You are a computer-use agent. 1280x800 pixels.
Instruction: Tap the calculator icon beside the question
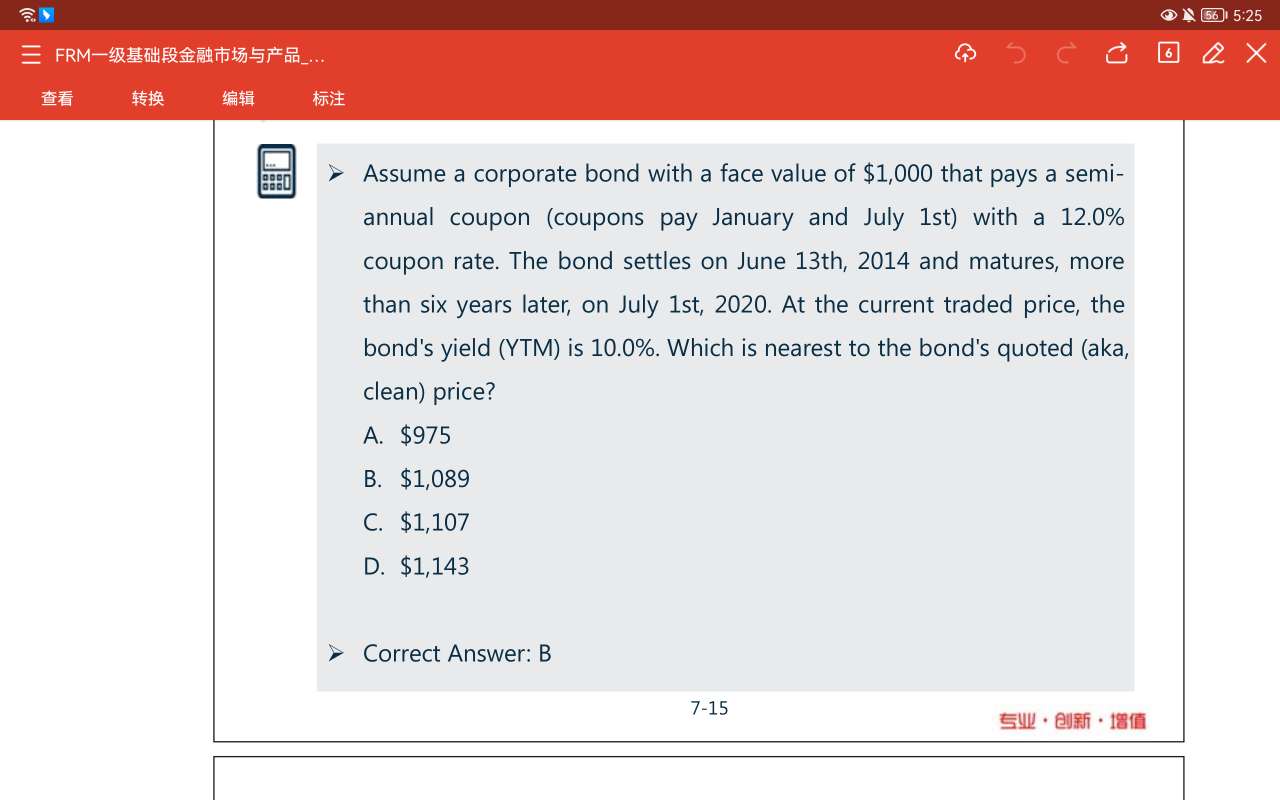[277, 171]
